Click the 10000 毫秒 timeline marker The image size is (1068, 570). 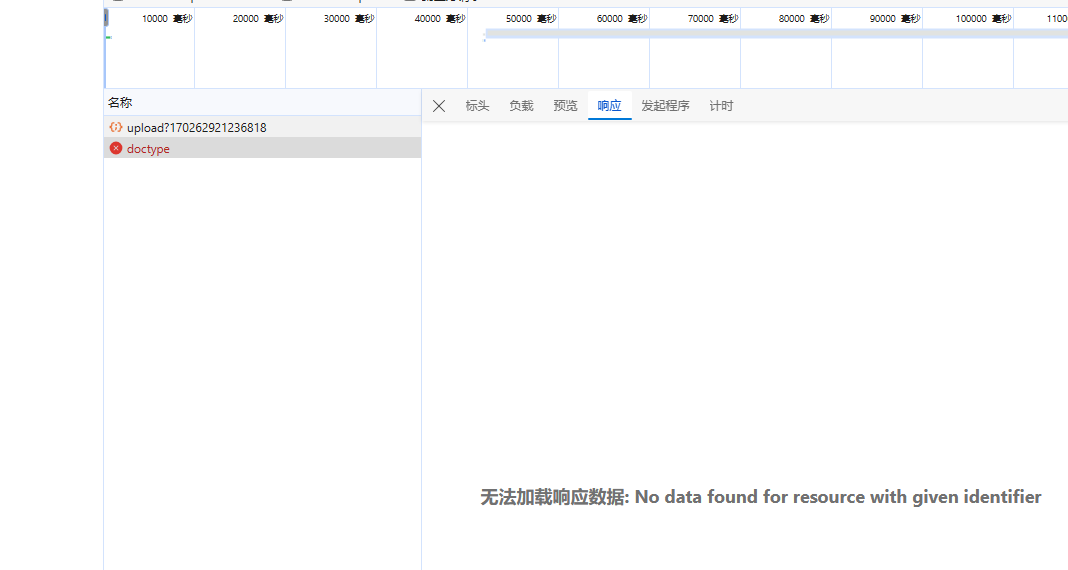click(167, 19)
